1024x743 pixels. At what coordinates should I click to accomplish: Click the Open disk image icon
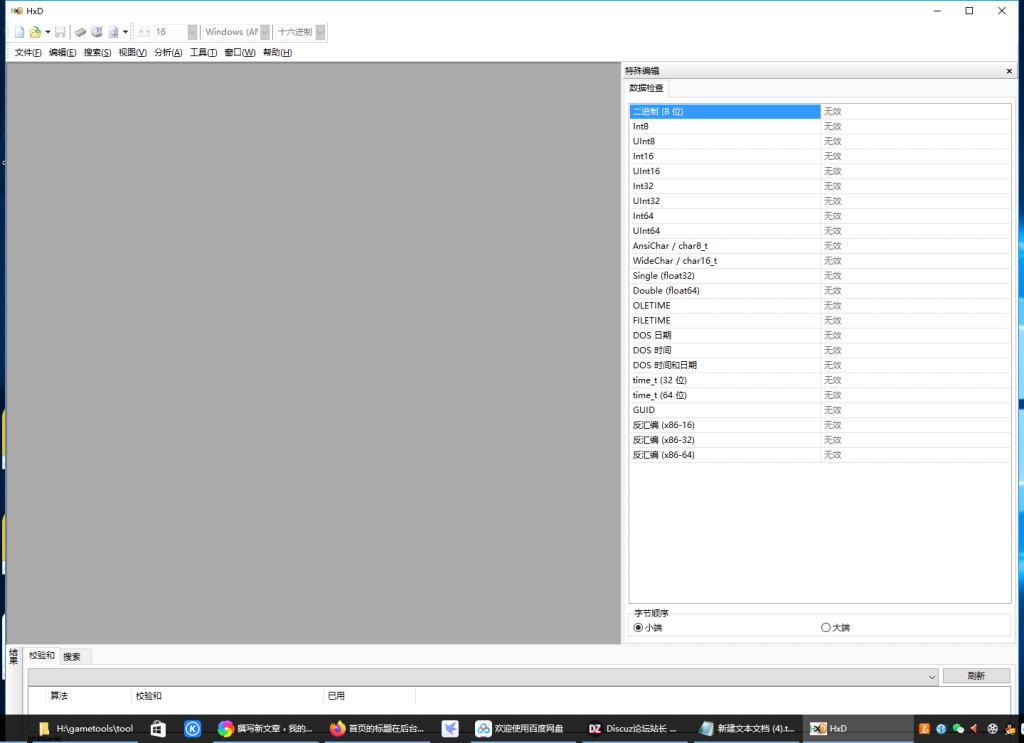click(x=113, y=32)
